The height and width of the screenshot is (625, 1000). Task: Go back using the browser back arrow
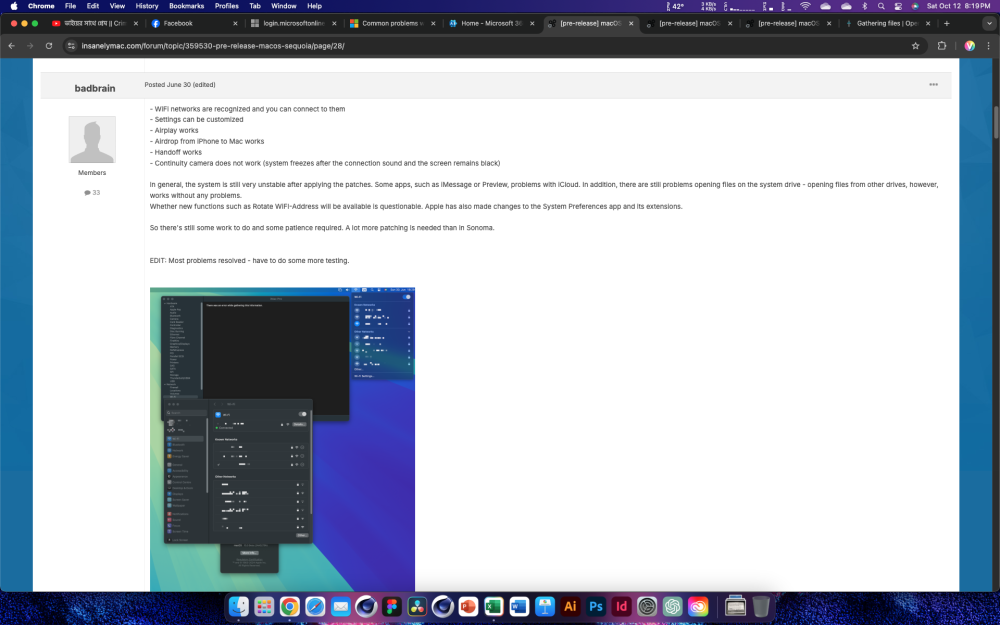coord(11,46)
